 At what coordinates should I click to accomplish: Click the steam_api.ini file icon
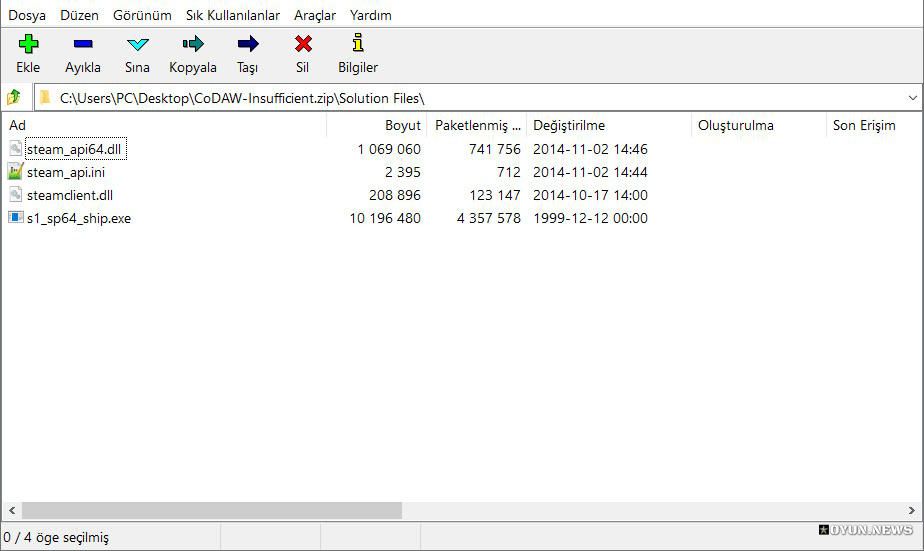(16, 171)
